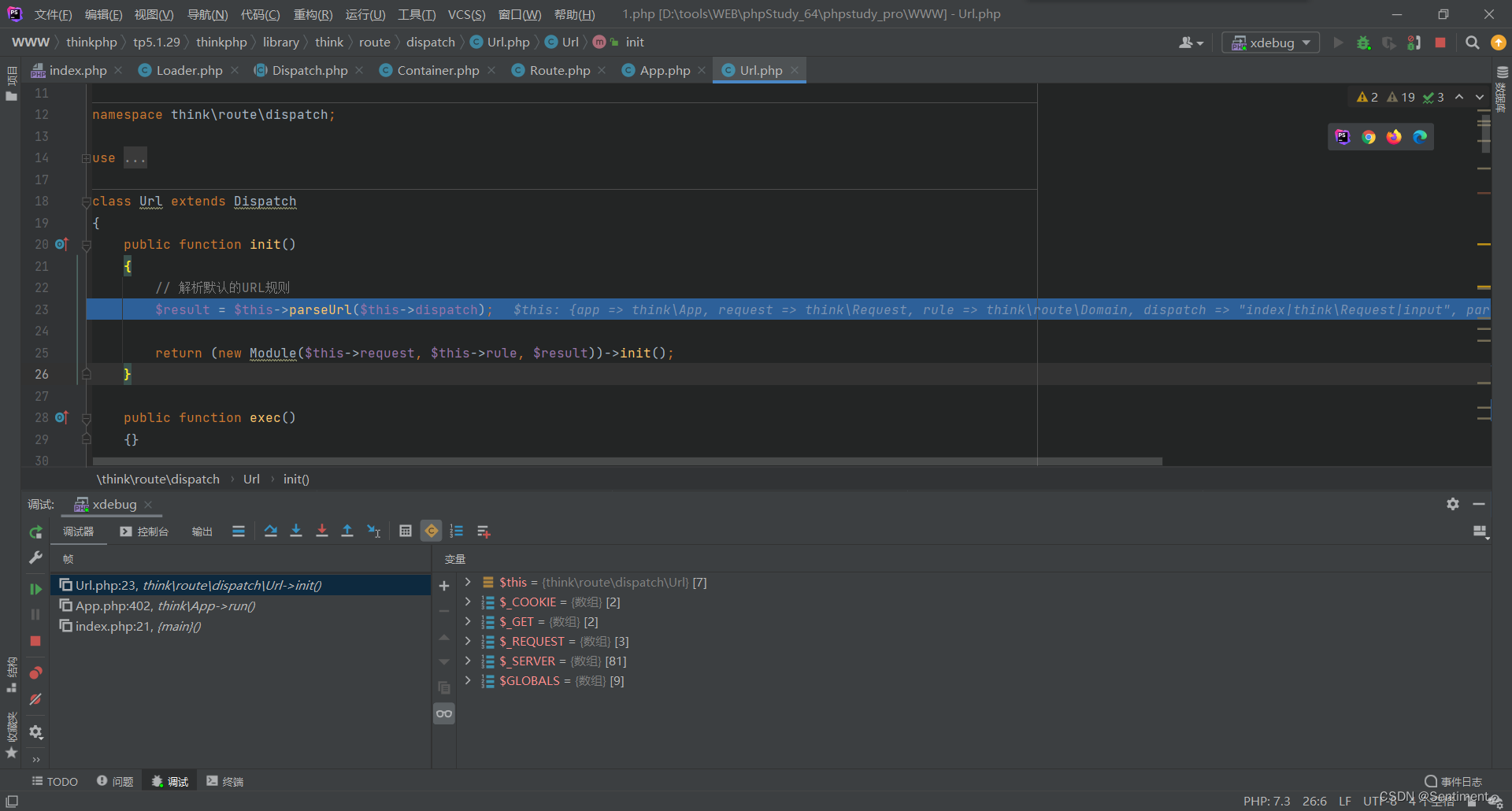
Task: Open the 文件(F) menu
Action: pos(53,14)
